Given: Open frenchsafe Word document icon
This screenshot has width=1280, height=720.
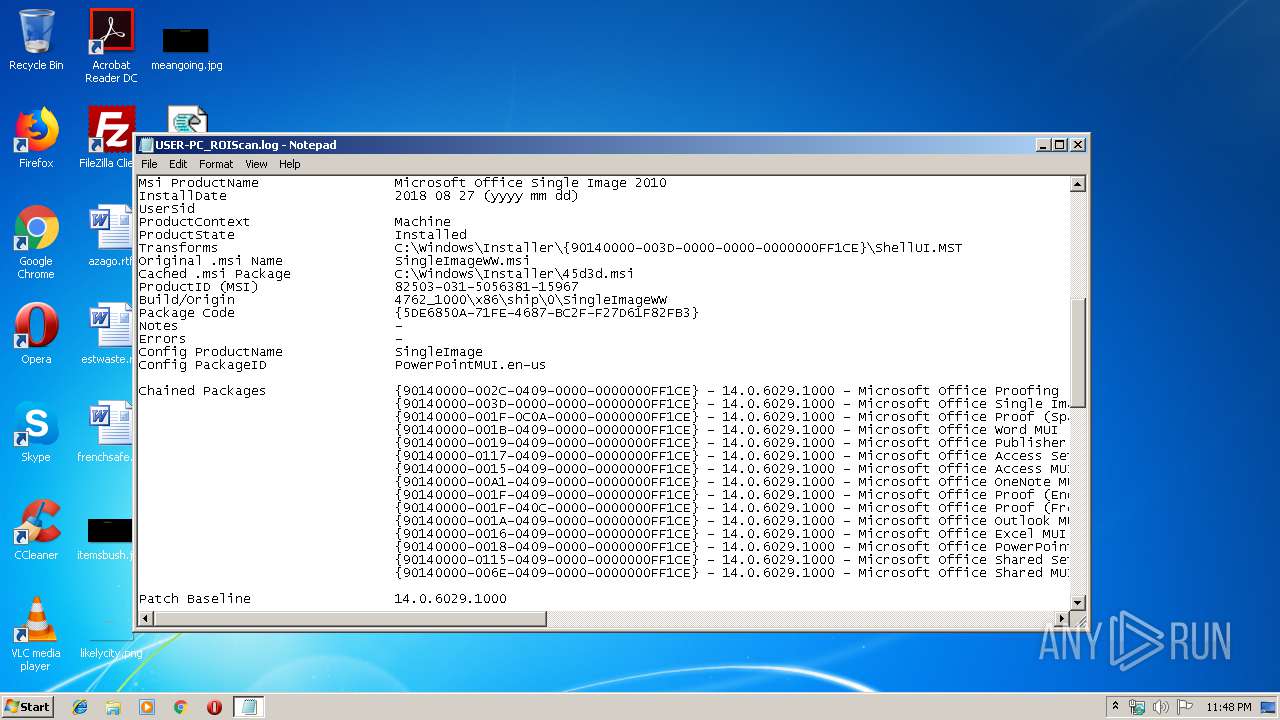Looking at the screenshot, I should pyautogui.click(x=106, y=431).
